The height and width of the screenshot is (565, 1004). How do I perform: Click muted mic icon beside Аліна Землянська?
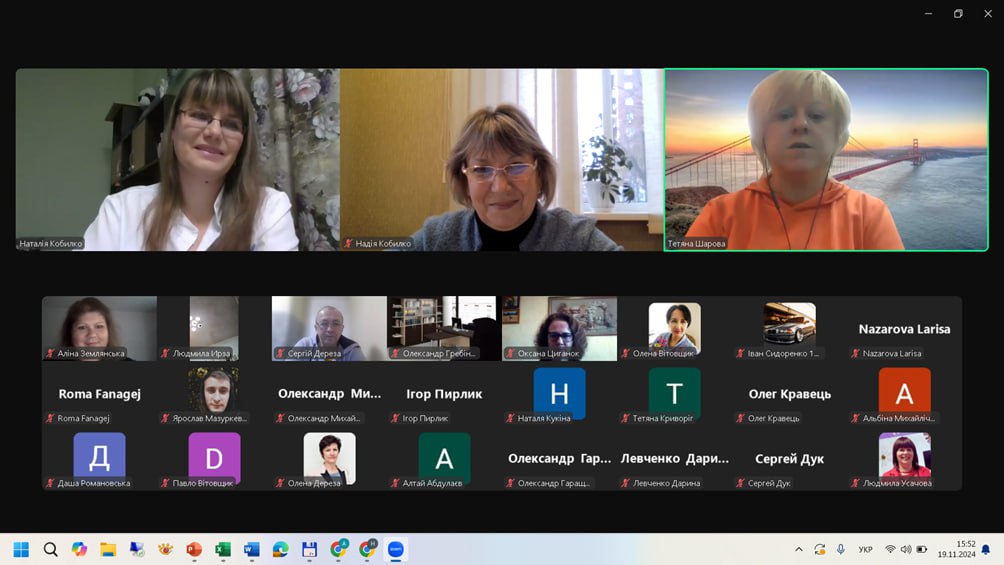tap(50, 353)
